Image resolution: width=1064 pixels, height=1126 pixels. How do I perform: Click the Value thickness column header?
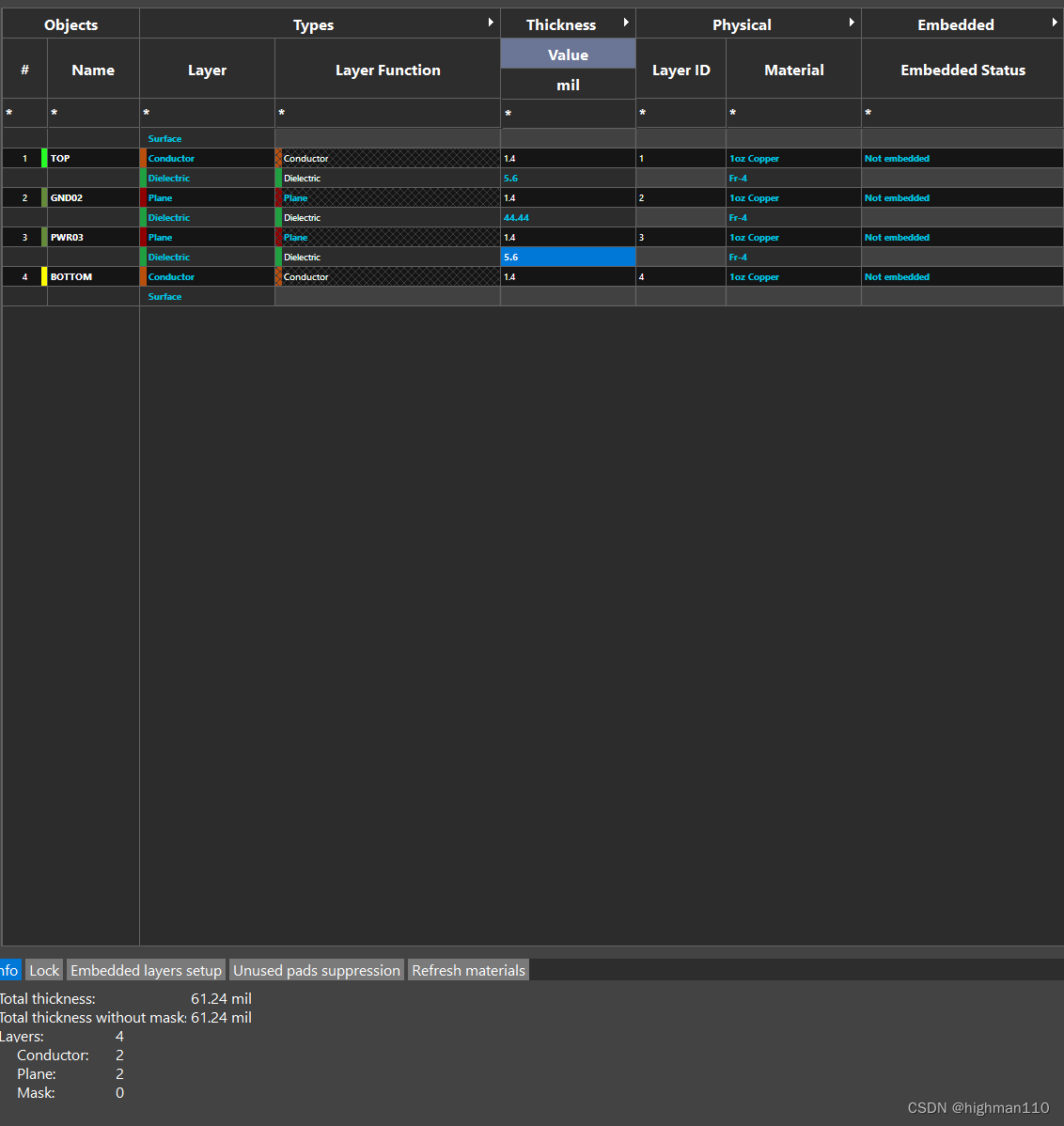568,55
